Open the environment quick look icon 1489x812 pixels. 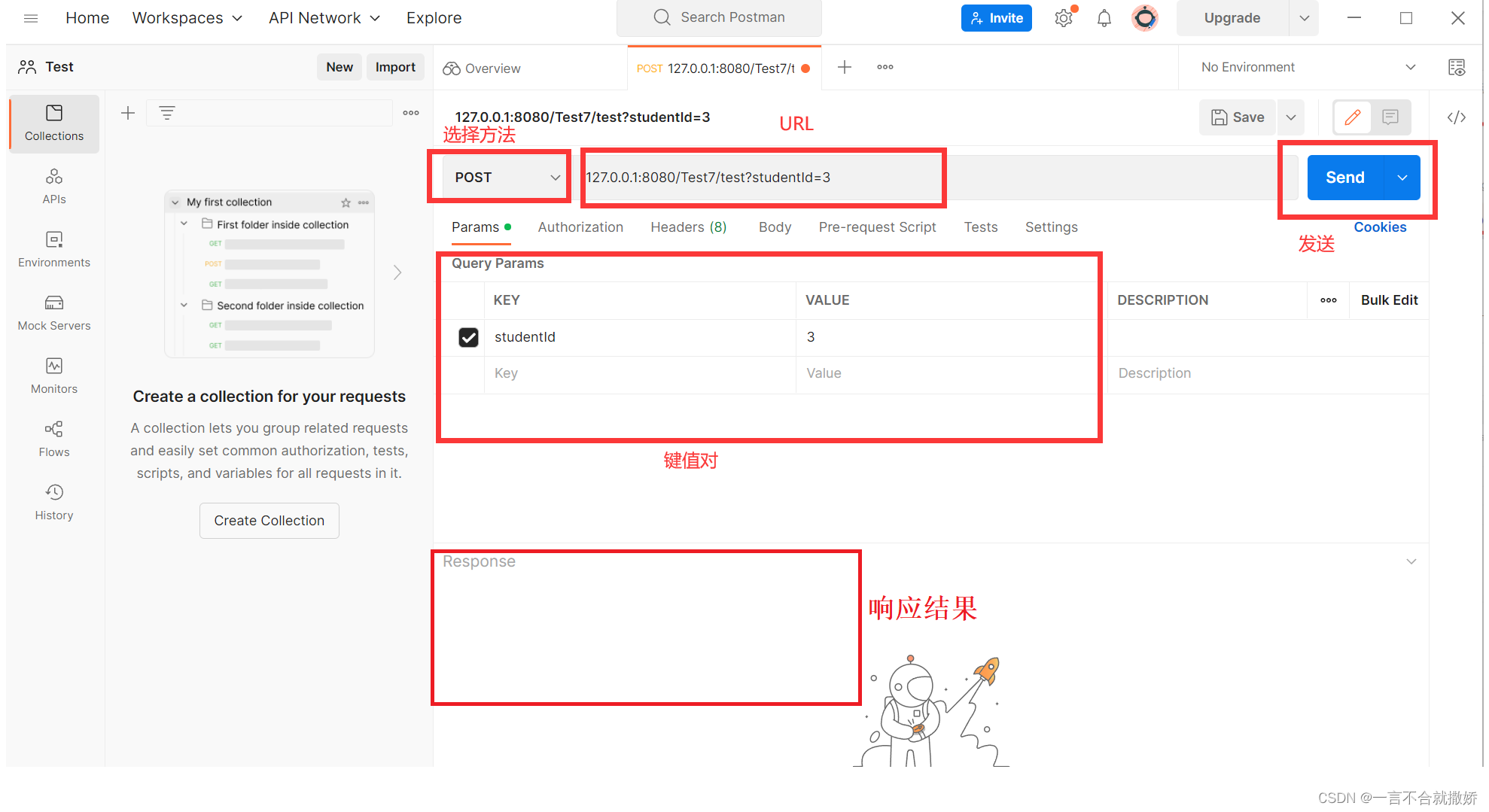coord(1457,67)
